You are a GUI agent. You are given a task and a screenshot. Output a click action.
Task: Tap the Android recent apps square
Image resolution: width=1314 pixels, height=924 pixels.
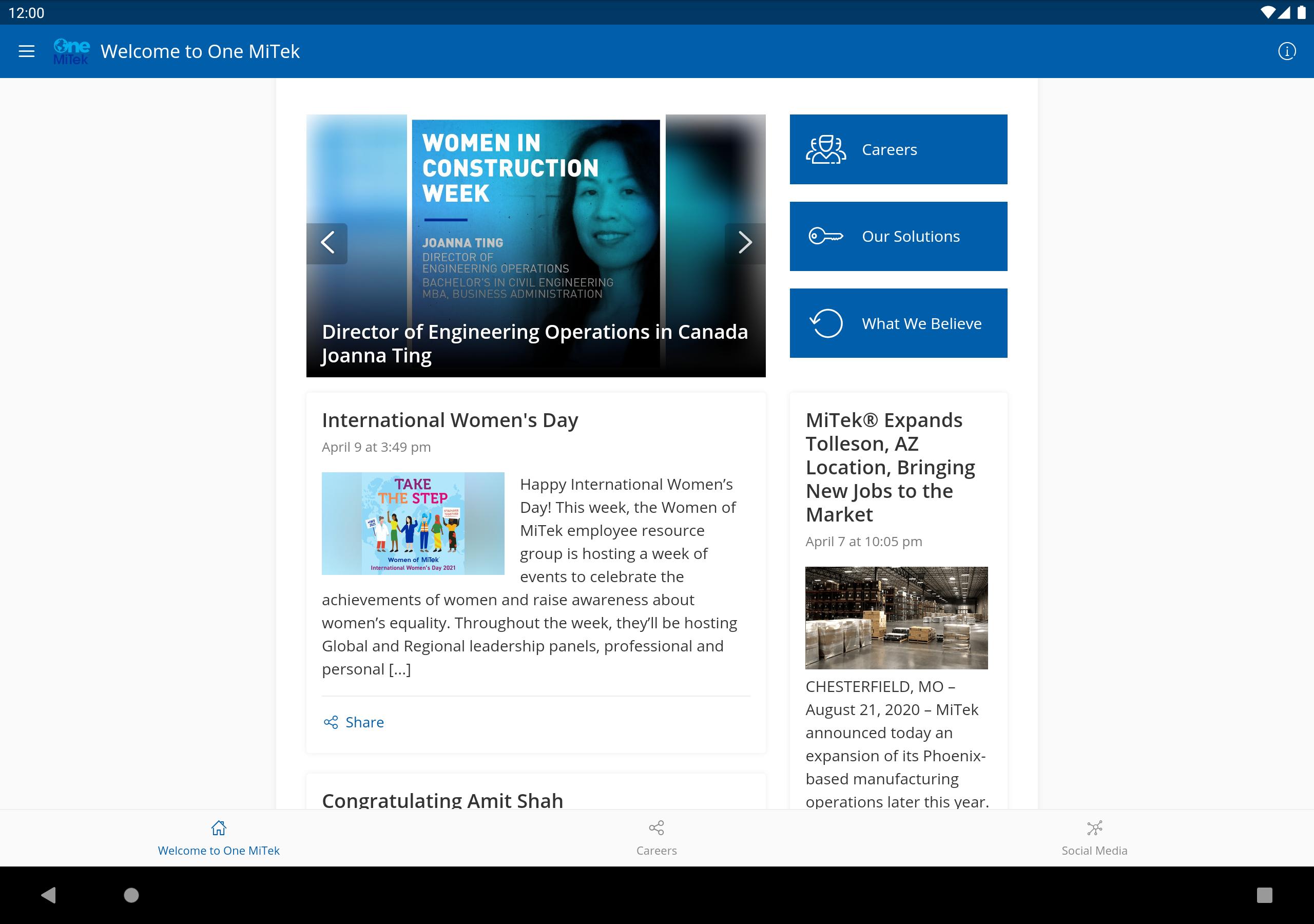click(1264, 895)
